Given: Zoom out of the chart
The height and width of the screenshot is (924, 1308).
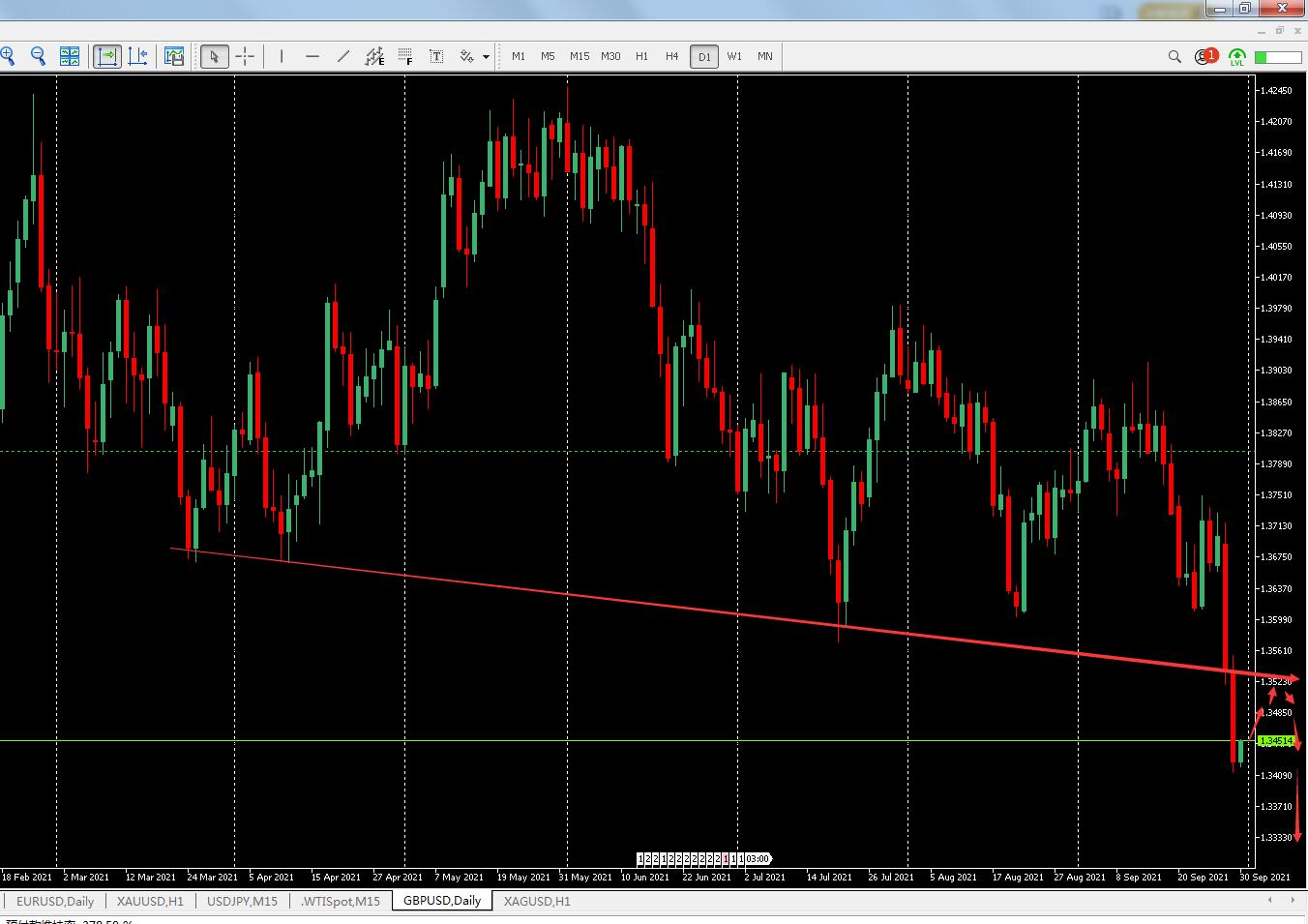Looking at the screenshot, I should pos(39,56).
